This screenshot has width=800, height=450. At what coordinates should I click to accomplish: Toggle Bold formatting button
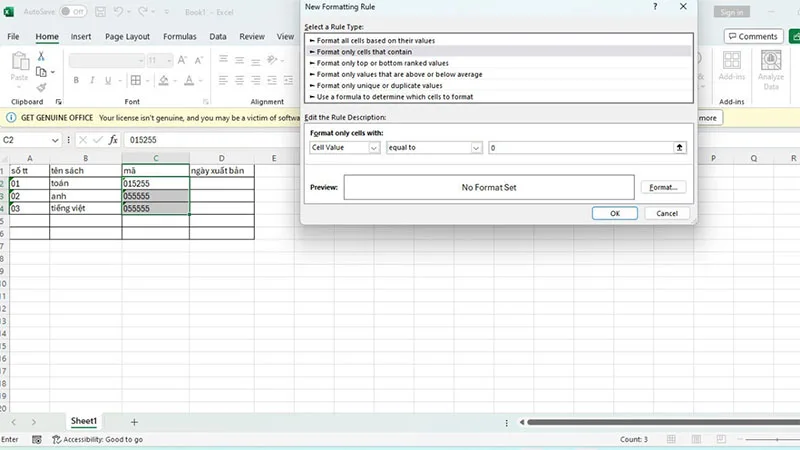tap(76, 80)
